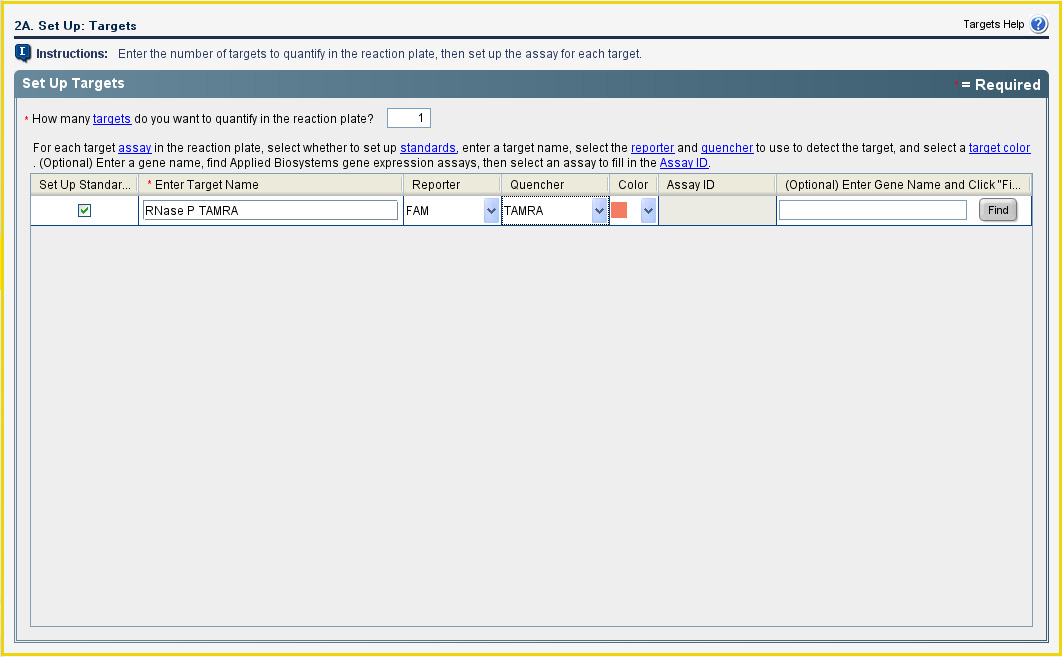1062x657 pixels.
Task: Expand the Quencher dropdown showing TAMRA
Action: click(x=599, y=210)
